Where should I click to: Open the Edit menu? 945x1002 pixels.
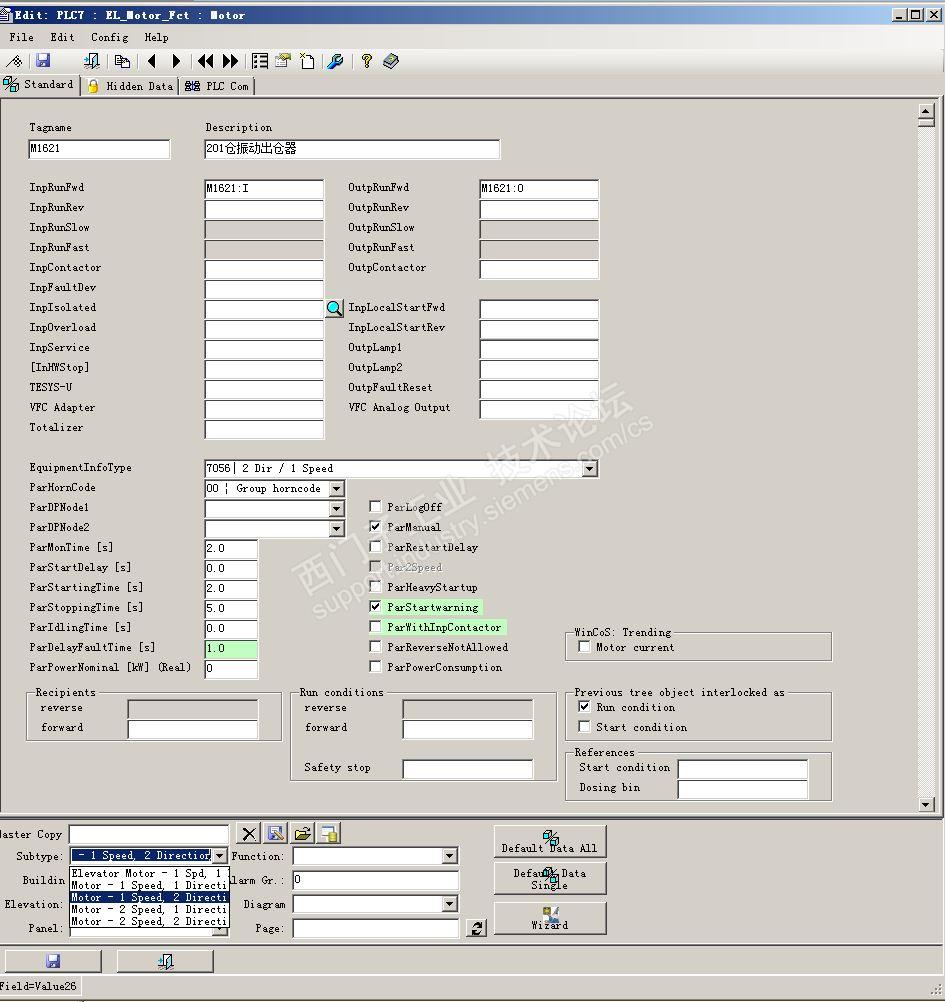click(62, 37)
